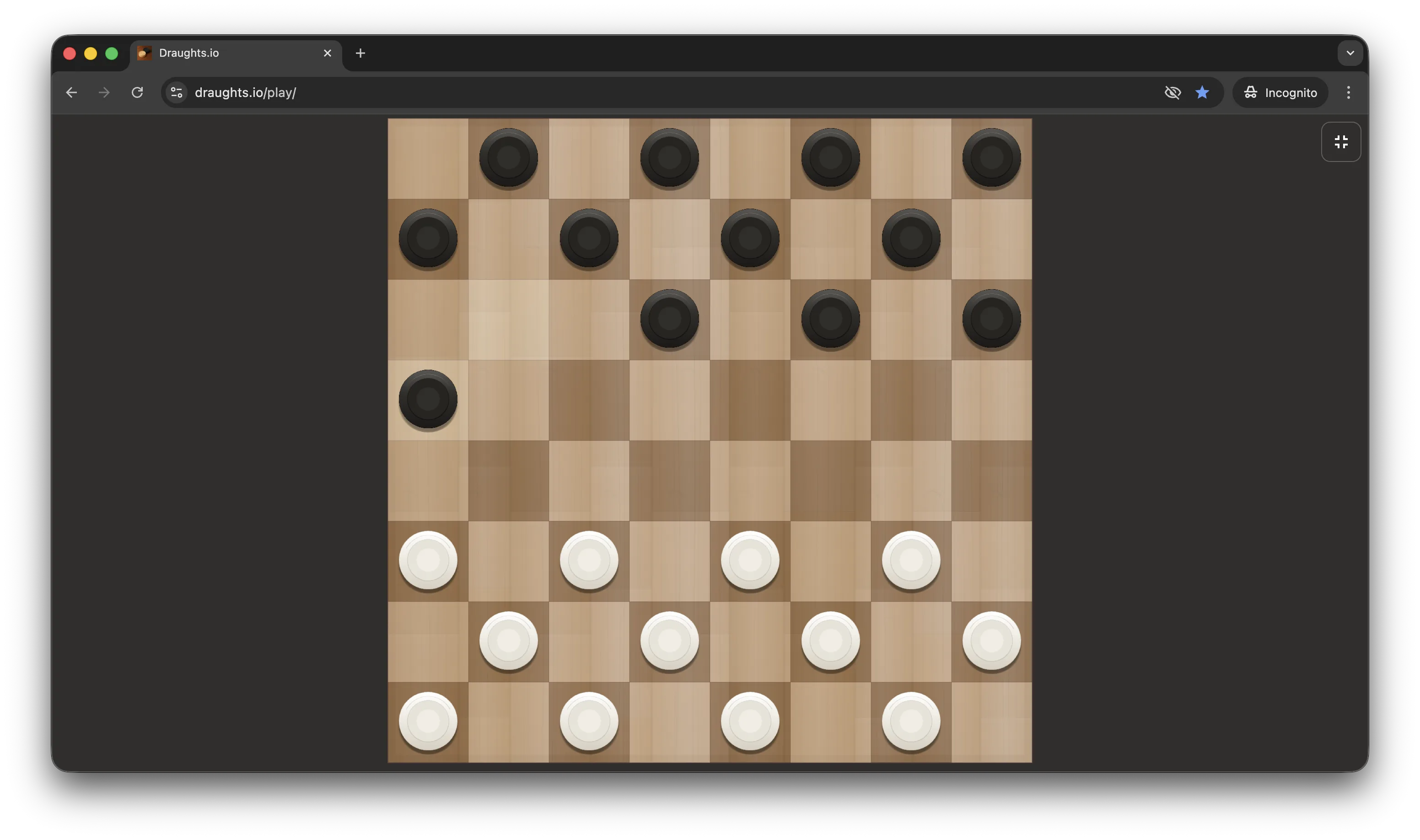Click the tracking protection eye icon
Screen dimensions: 1420x840
(1173, 92)
